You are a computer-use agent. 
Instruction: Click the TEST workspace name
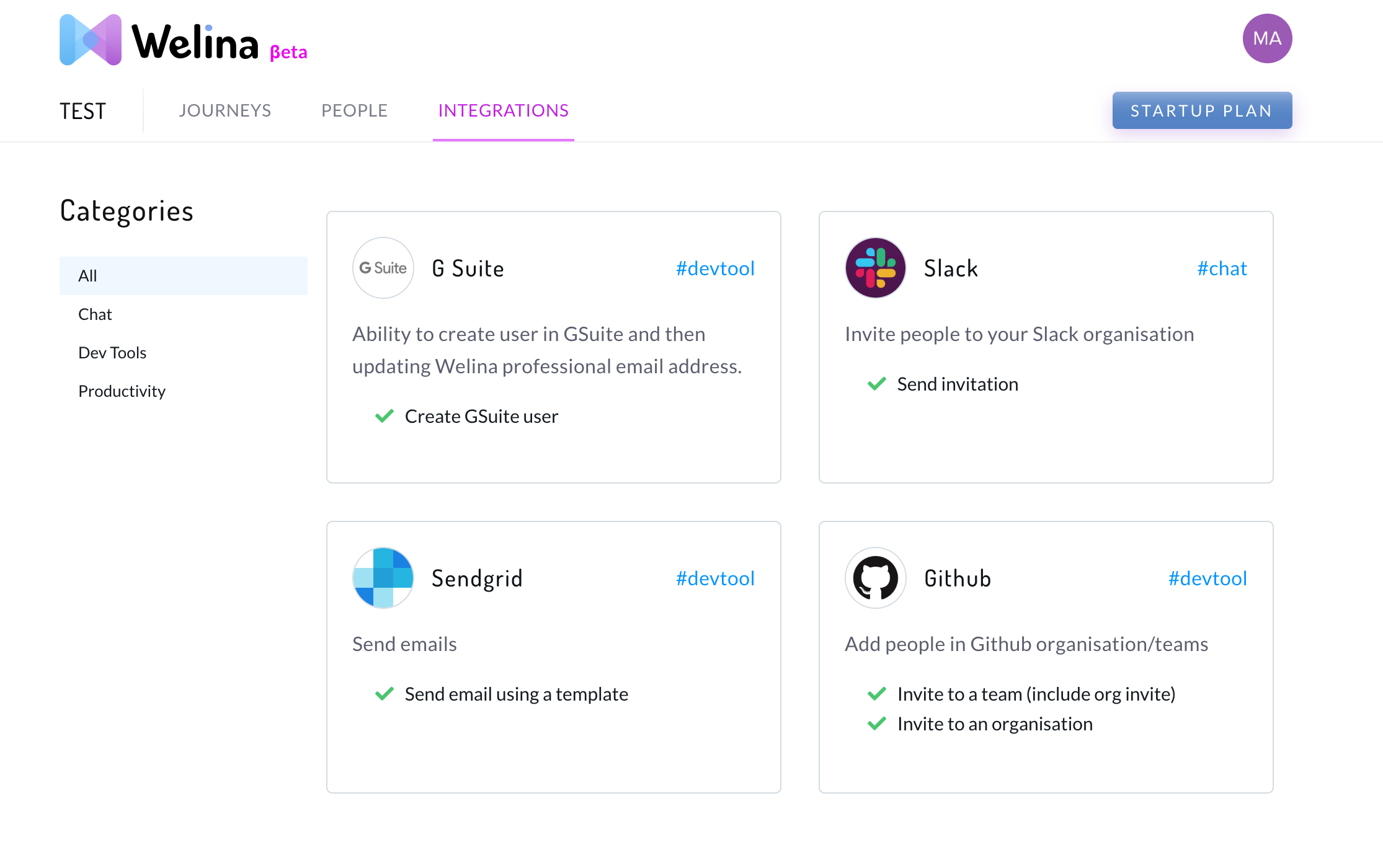tap(82, 111)
